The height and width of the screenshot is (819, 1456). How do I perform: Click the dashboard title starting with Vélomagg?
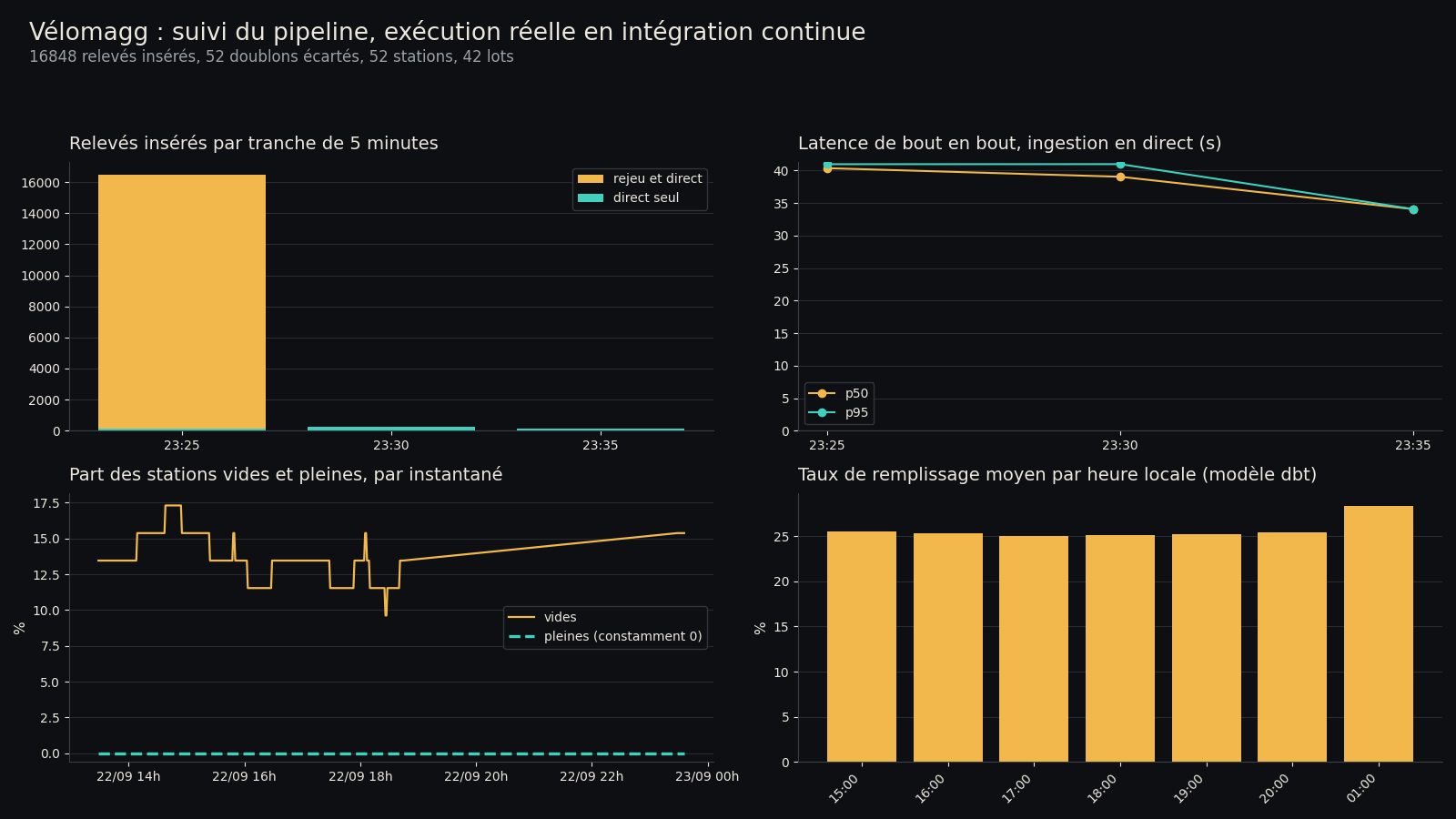(x=447, y=33)
